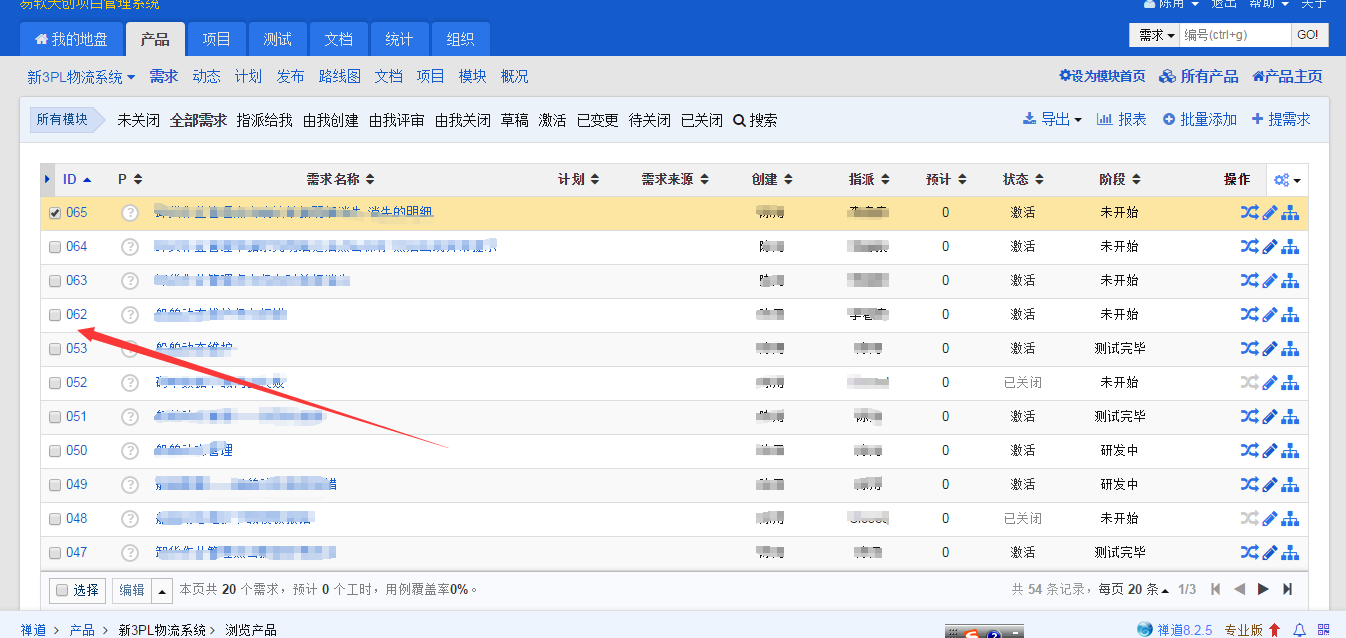This screenshot has width=1346, height=638.
Task: Click the edit pencil icon for requirement 065
Action: (x=1270, y=213)
